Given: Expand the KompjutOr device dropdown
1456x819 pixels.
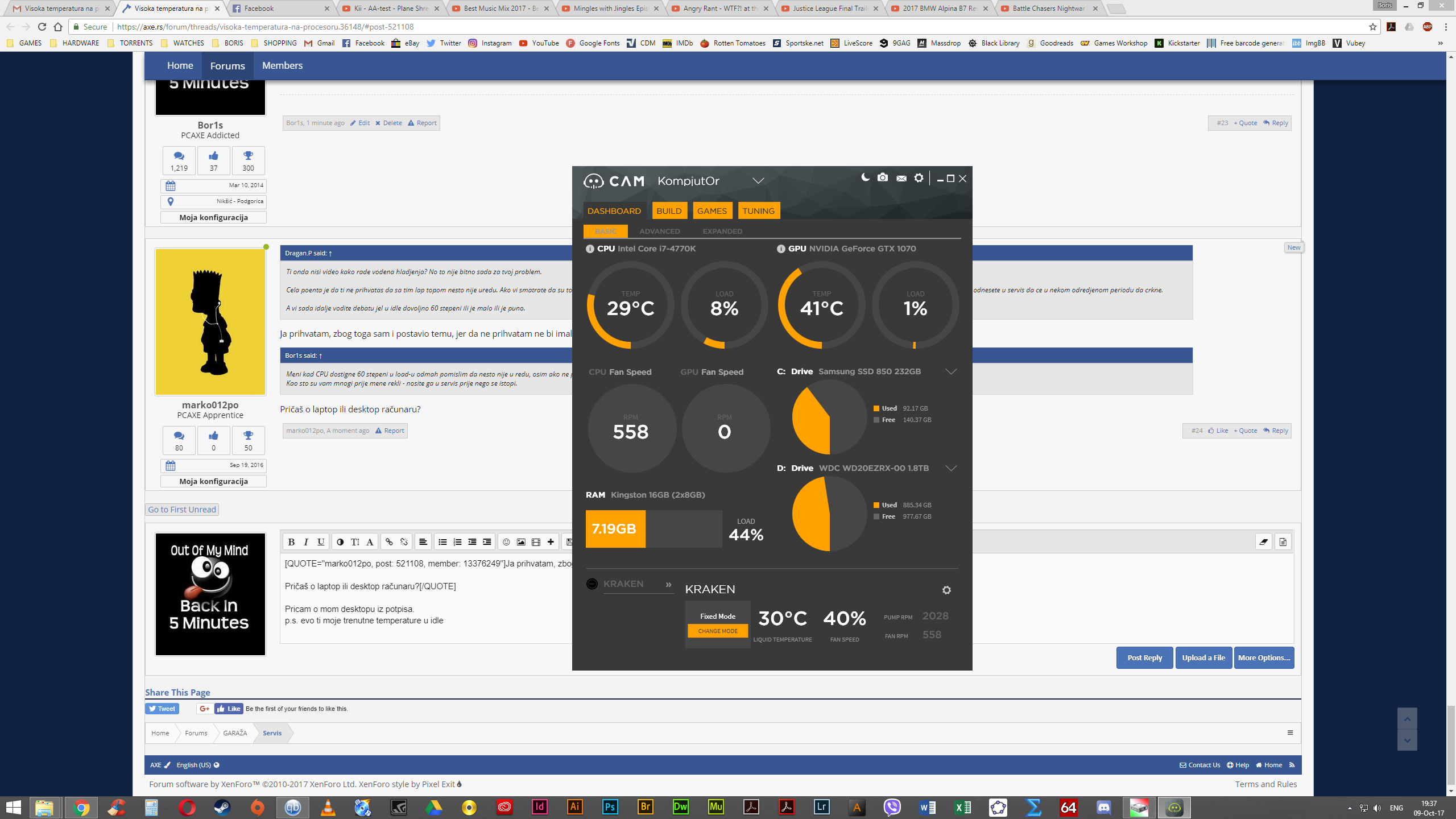Looking at the screenshot, I should point(758,181).
